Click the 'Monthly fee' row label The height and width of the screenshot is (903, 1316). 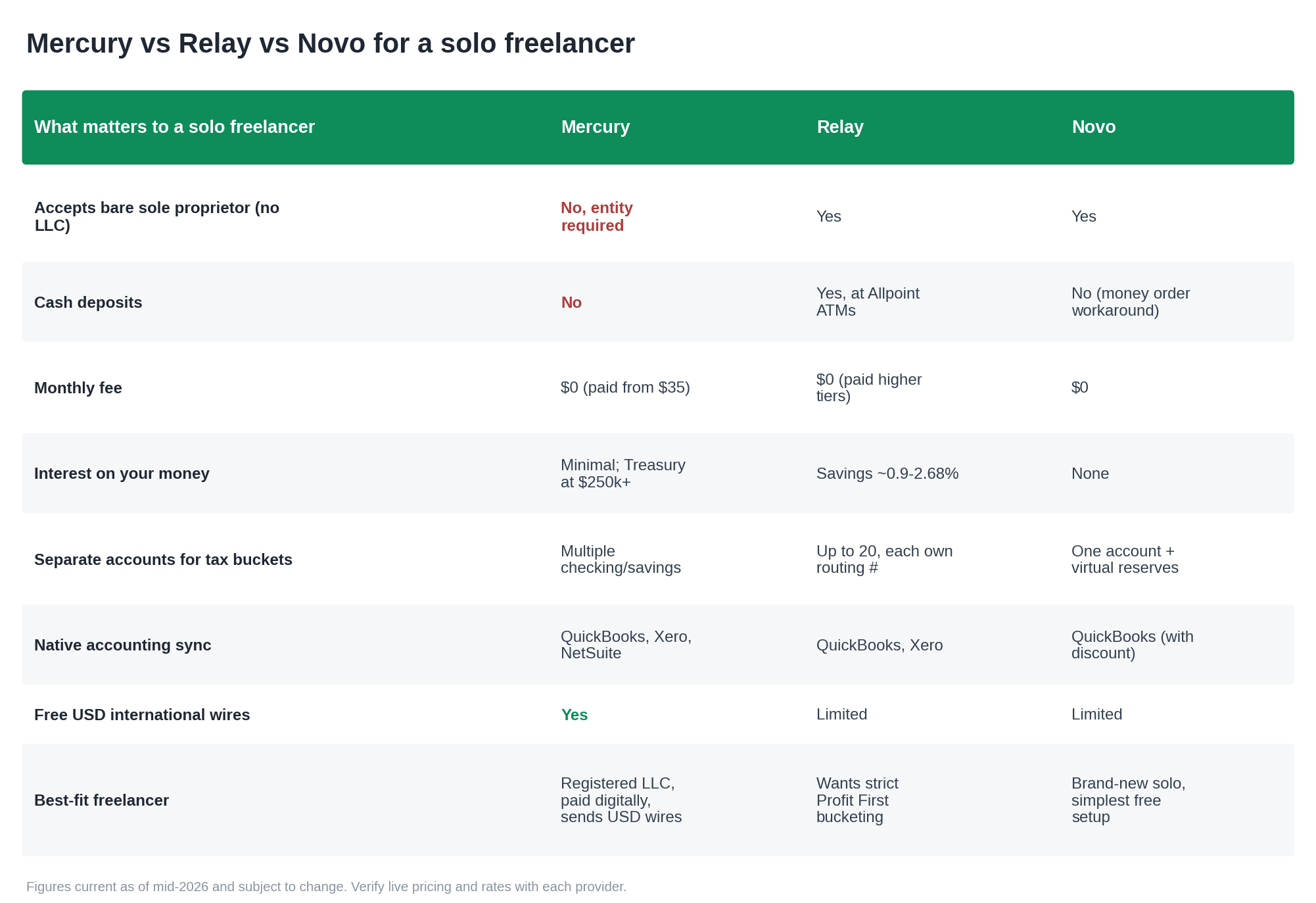click(78, 388)
